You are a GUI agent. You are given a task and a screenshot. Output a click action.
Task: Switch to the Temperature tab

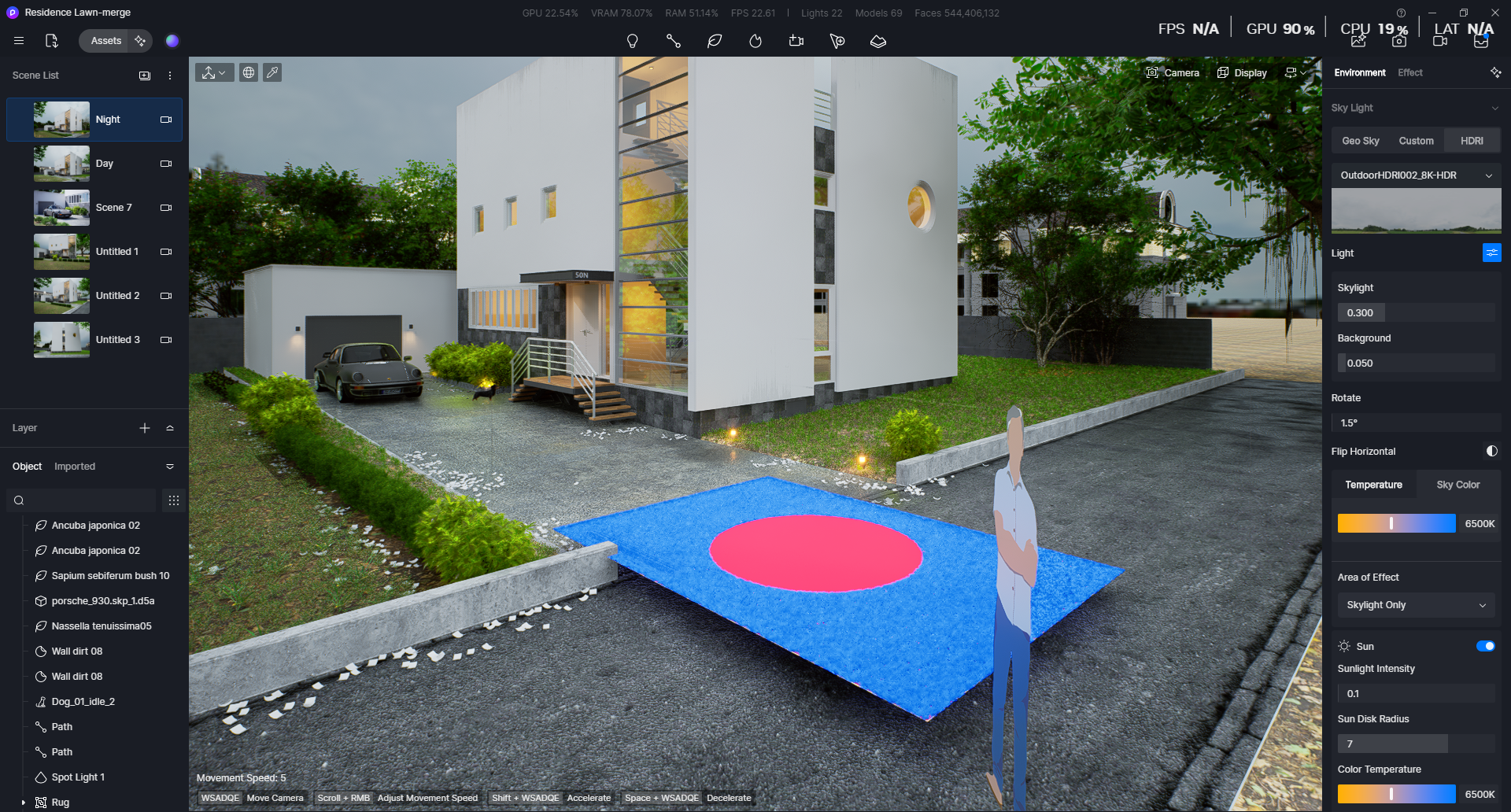1373,485
